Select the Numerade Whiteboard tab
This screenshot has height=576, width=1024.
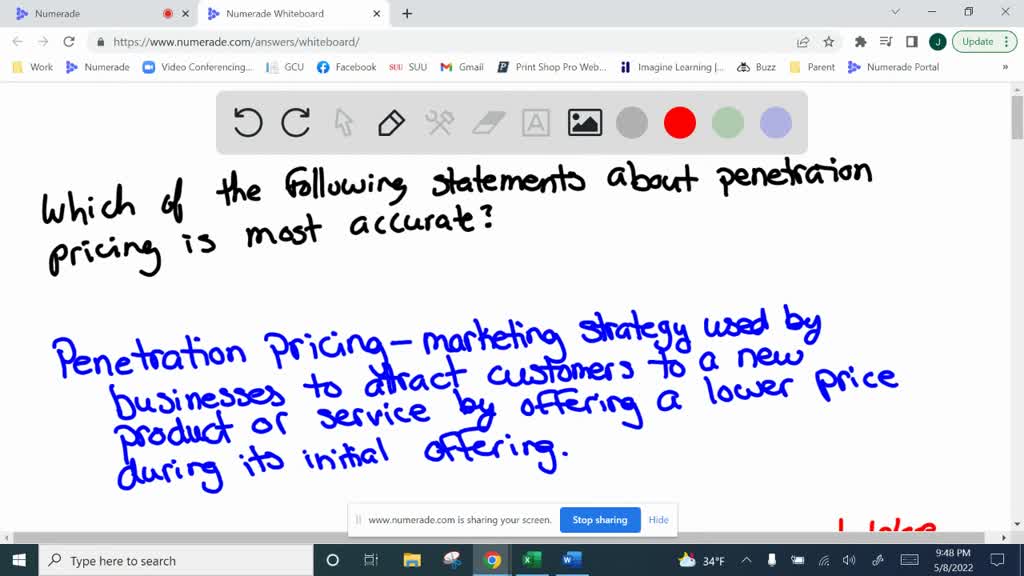(x=287, y=14)
